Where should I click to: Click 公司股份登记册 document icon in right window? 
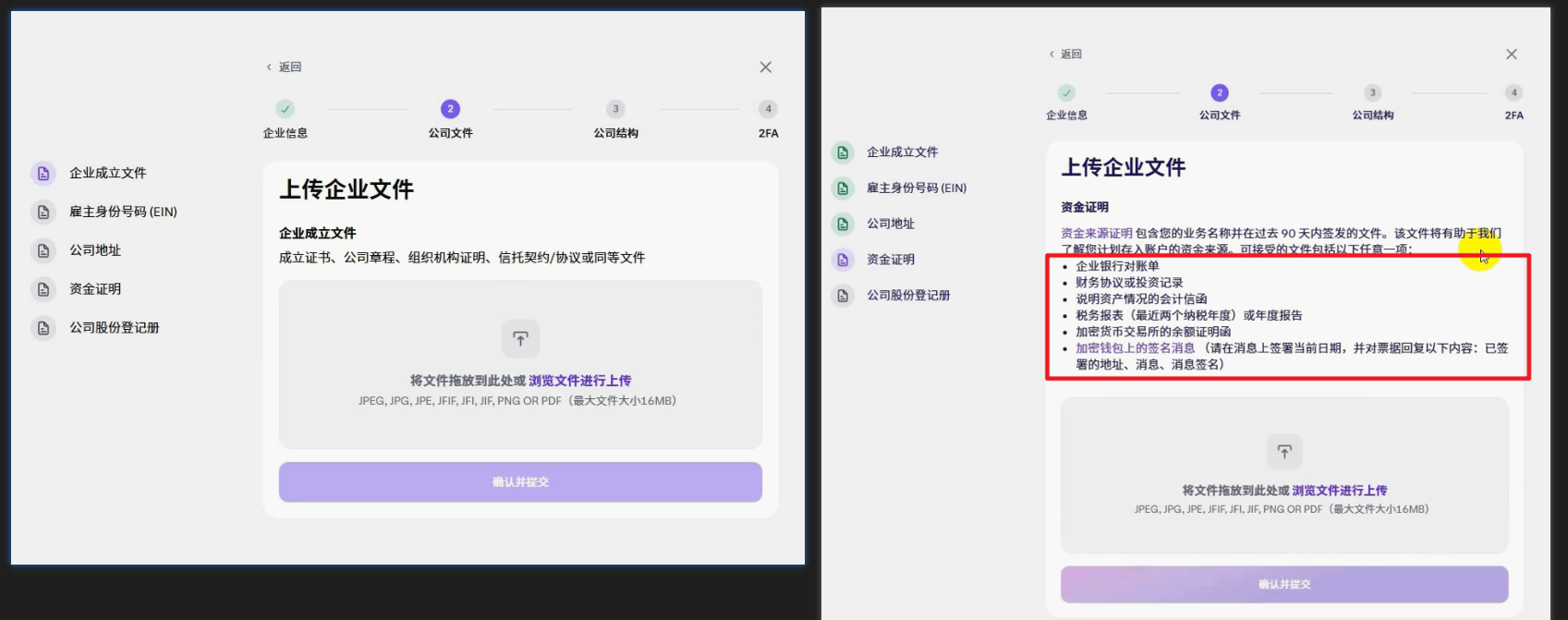(x=843, y=296)
